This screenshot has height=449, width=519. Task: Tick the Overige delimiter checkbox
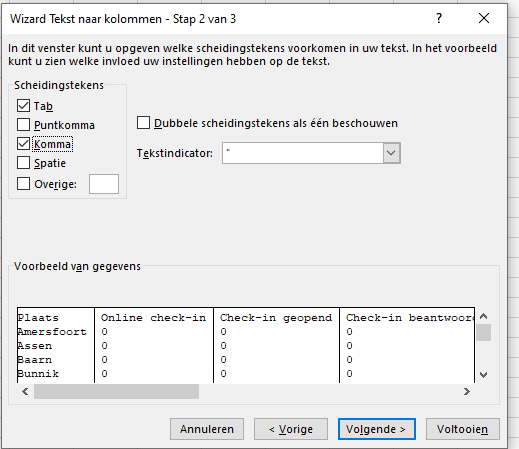(x=23, y=184)
